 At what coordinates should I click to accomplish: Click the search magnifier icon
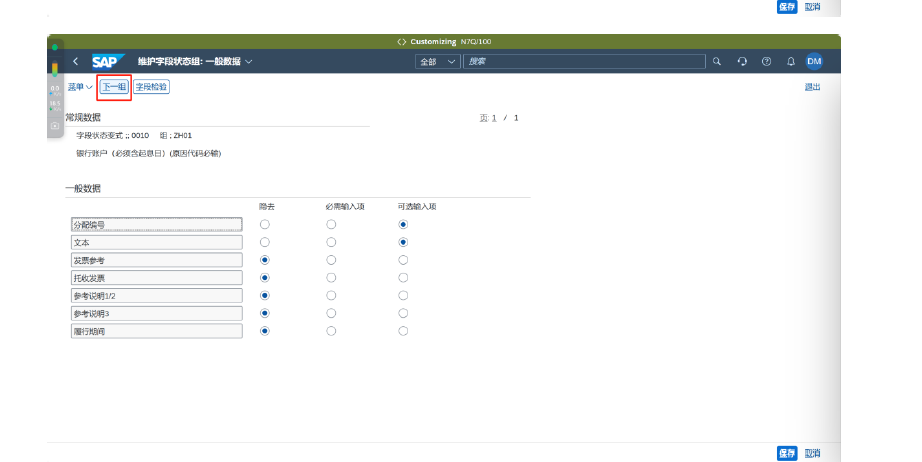pyautogui.click(x=716, y=62)
